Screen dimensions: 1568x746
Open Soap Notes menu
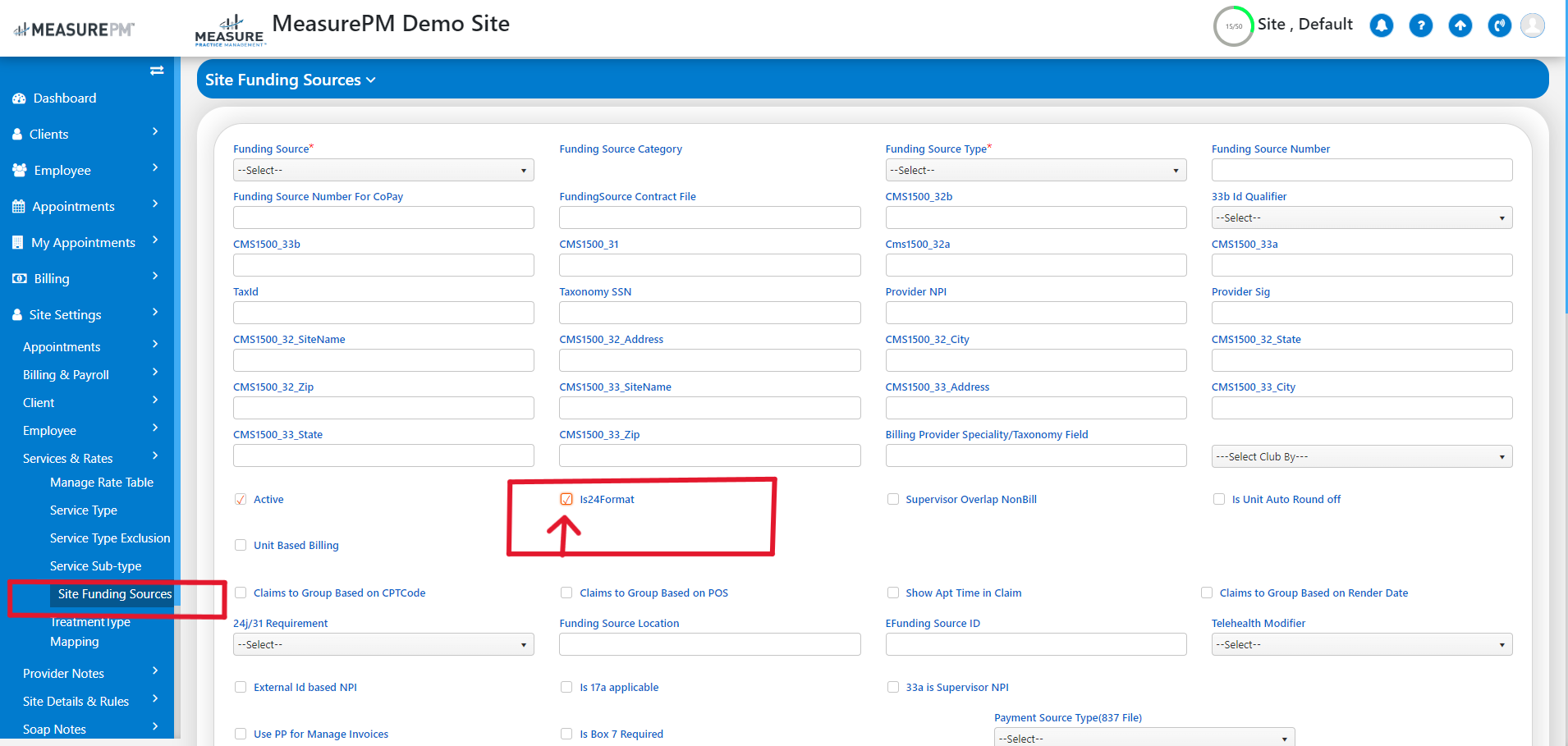pos(54,730)
